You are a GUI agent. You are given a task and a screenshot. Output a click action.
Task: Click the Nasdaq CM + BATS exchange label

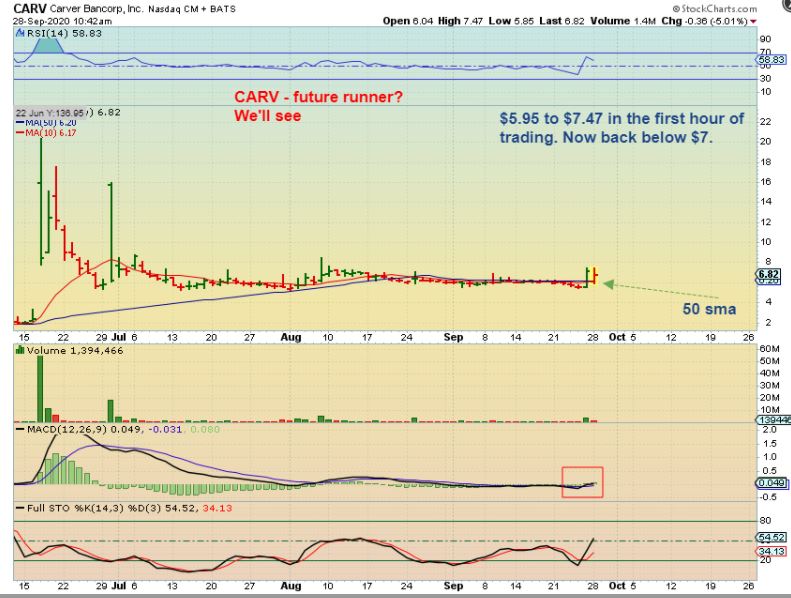point(192,9)
